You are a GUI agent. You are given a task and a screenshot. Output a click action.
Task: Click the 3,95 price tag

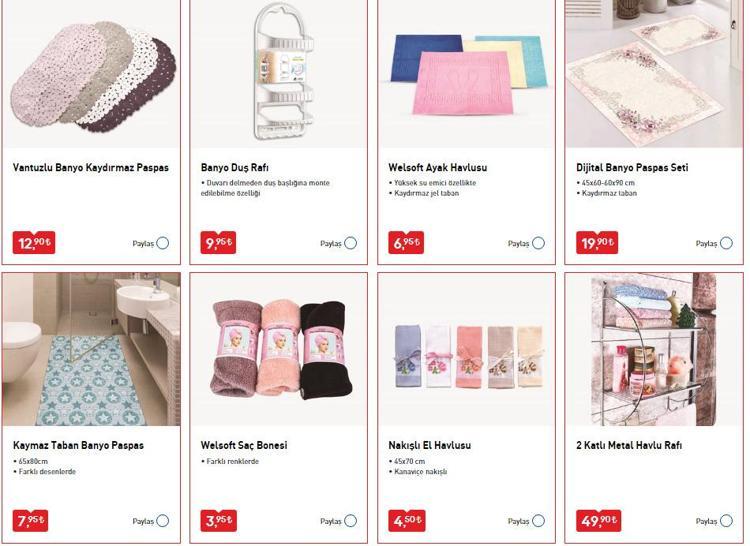219,521
